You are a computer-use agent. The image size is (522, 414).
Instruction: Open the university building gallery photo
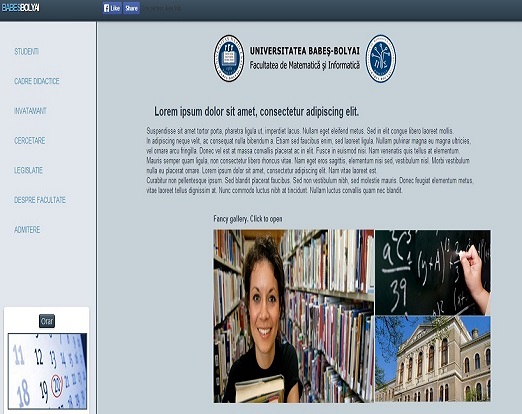tap(433, 359)
